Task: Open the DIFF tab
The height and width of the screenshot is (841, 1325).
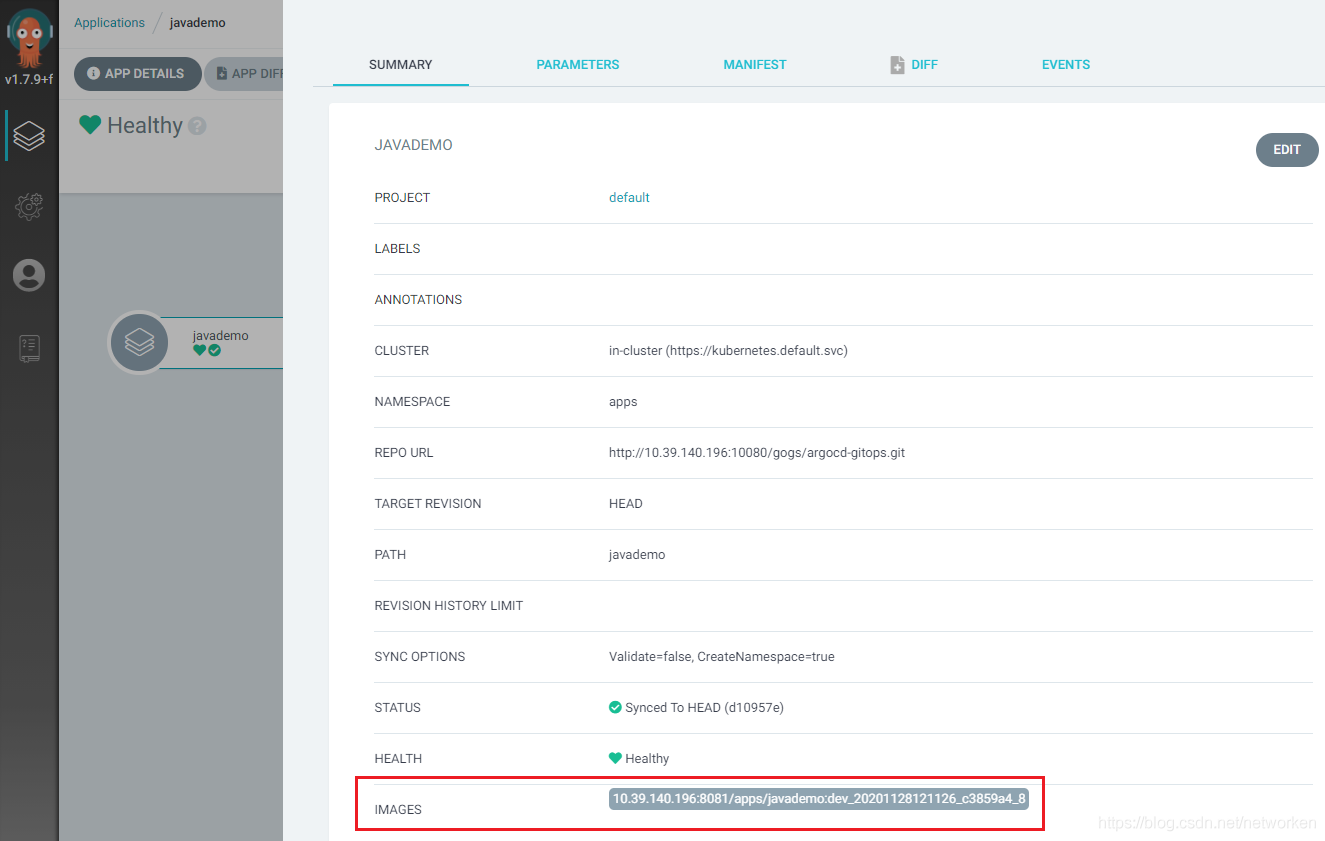Action: (914, 64)
